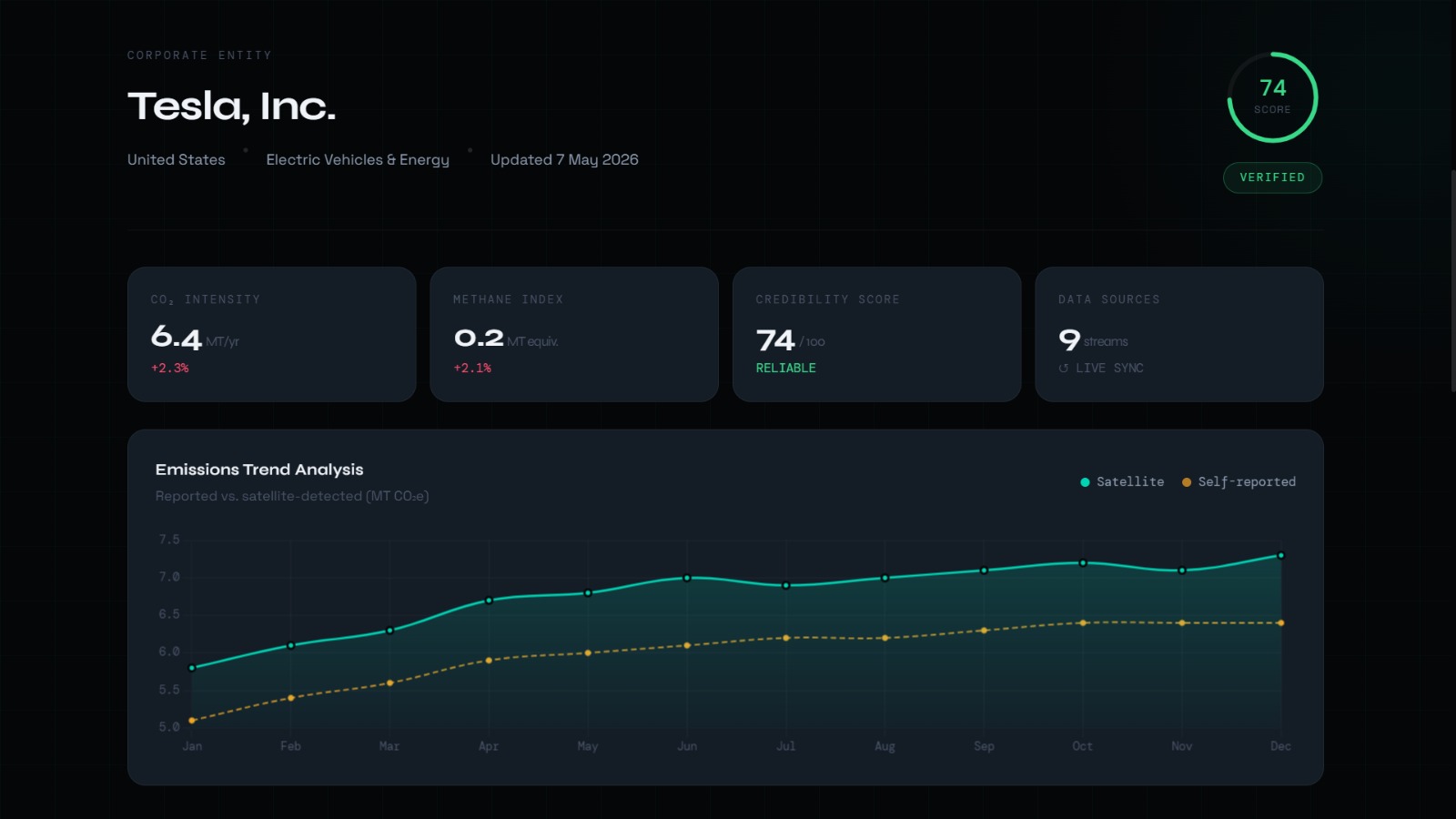The width and height of the screenshot is (1456, 819).
Task: Click the VERIFIED badge
Action: coord(1272,177)
